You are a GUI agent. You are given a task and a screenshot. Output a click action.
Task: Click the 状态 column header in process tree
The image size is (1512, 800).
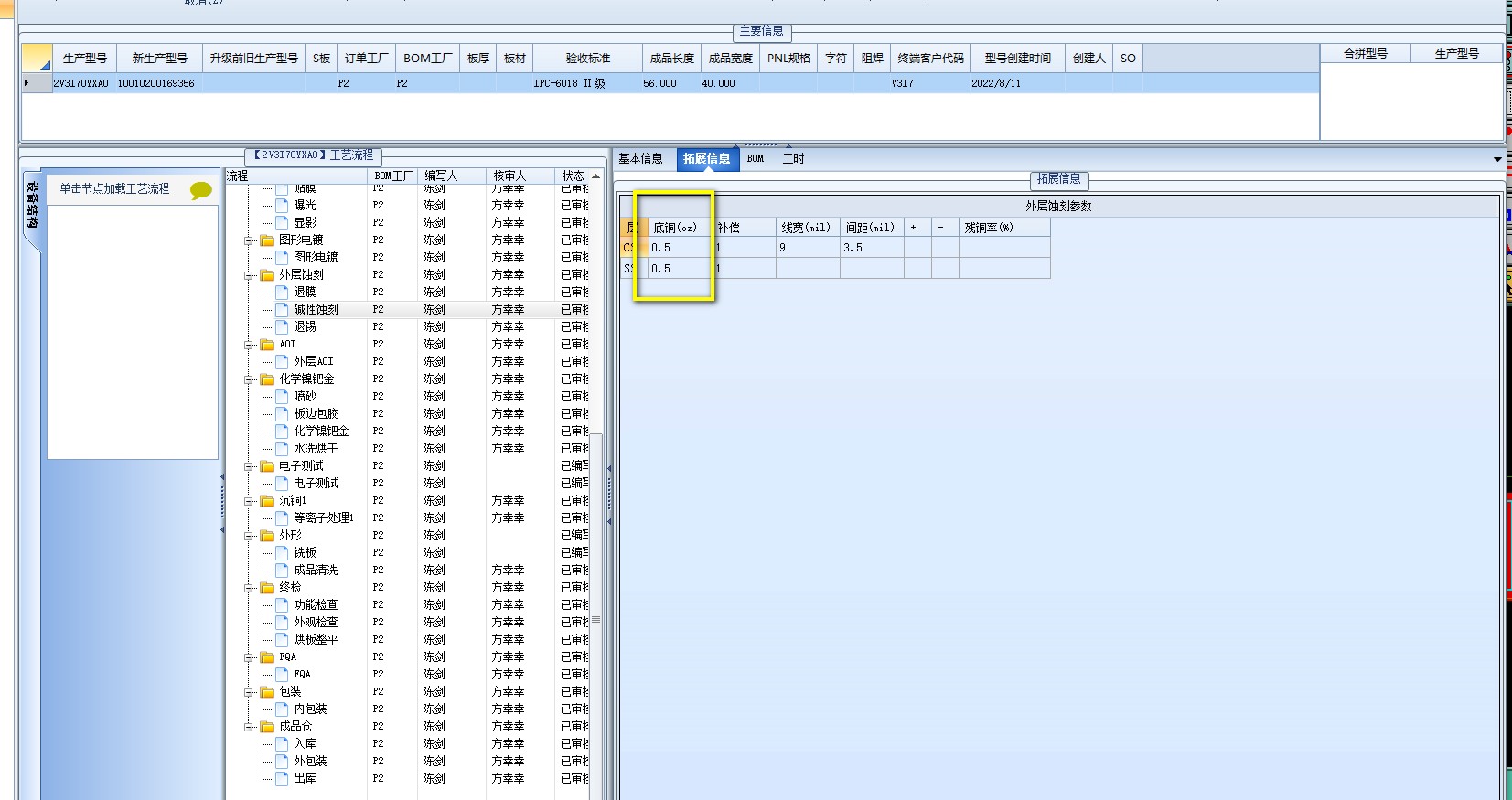coord(573,176)
